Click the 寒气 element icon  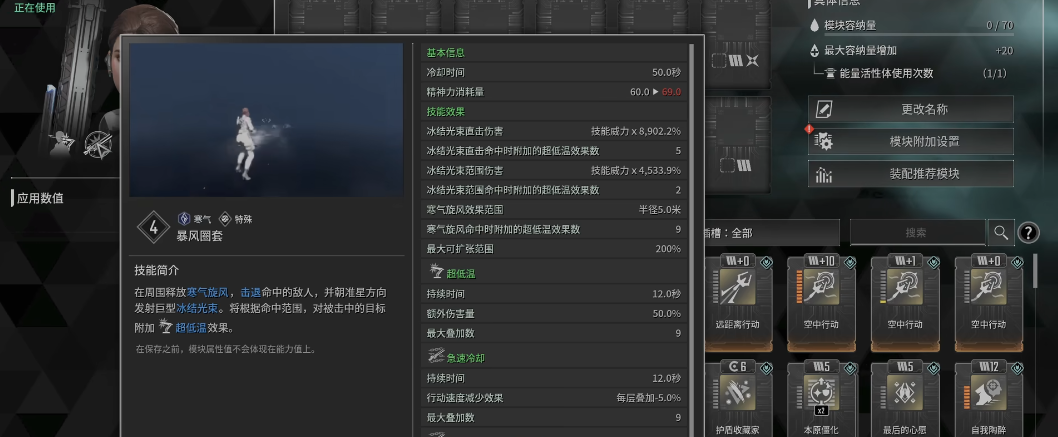(x=184, y=218)
